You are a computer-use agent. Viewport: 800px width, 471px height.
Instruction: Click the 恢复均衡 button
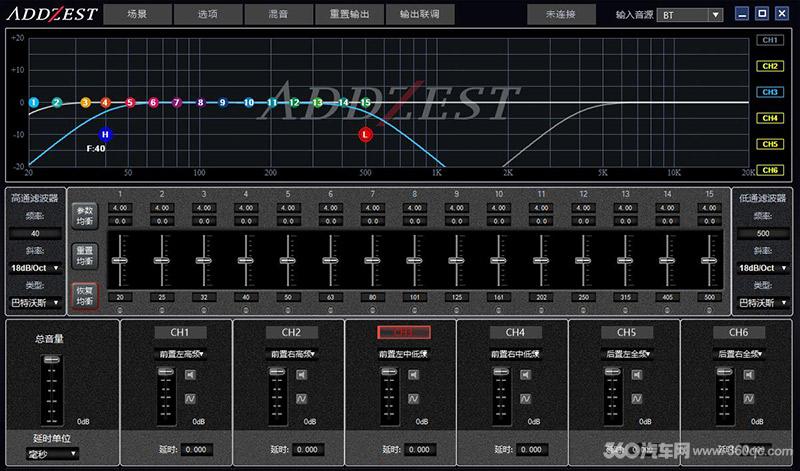pyautogui.click(x=84, y=296)
